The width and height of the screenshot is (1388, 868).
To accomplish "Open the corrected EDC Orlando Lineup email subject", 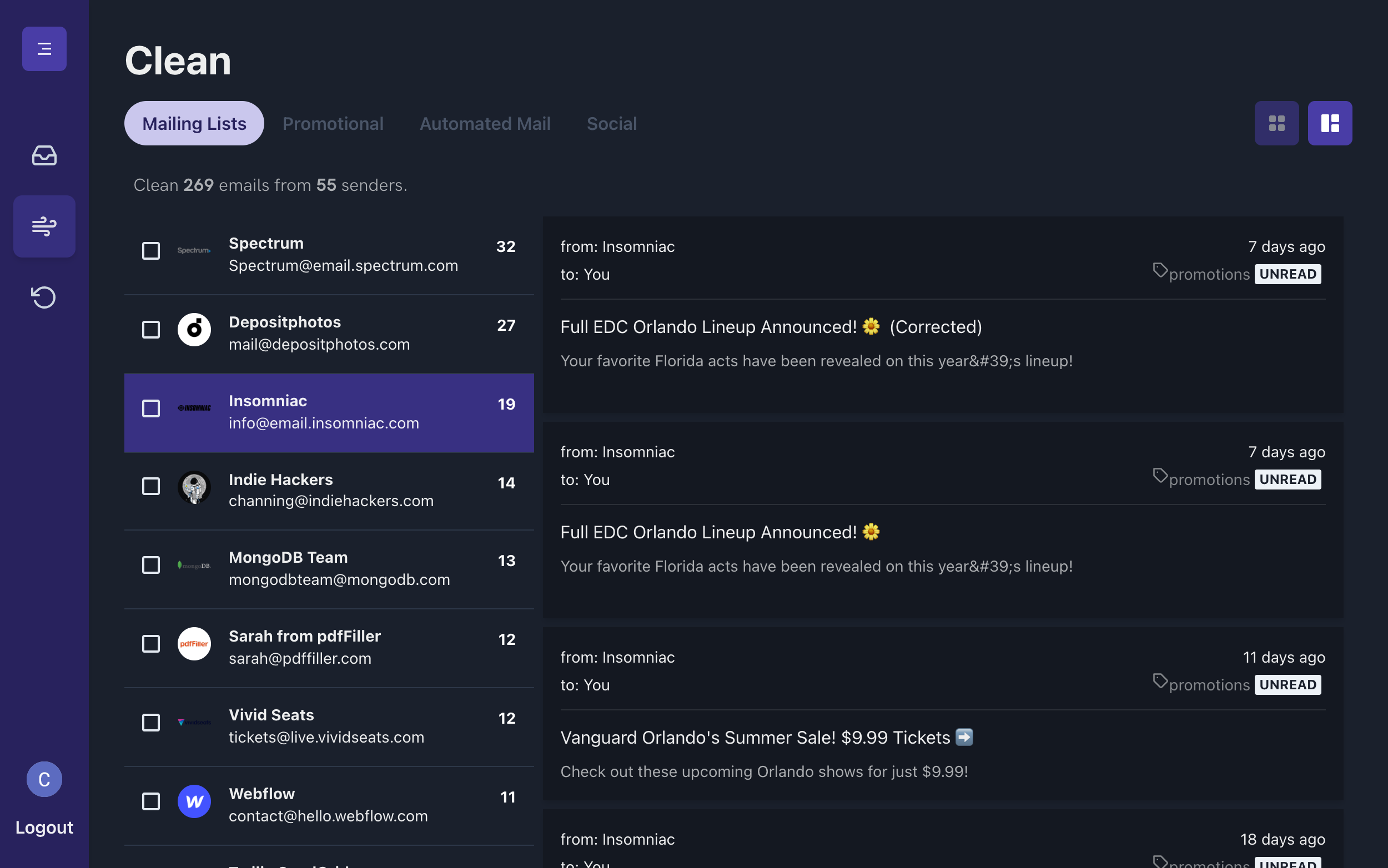I will 771,327.
